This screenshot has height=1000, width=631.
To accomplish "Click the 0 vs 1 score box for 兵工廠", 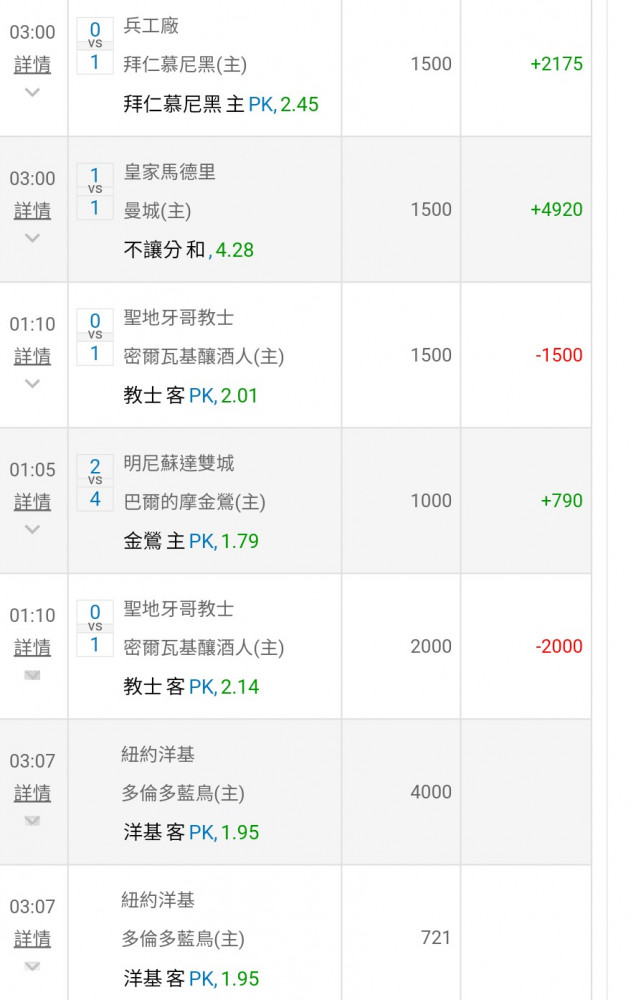I will (x=95, y=46).
